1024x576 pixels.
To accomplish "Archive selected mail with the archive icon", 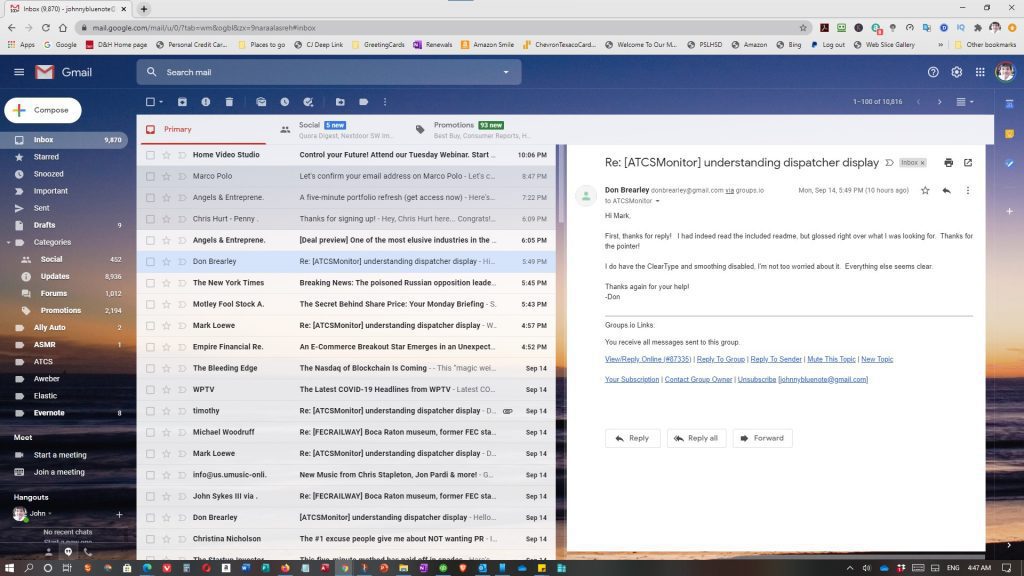I will click(x=182, y=102).
